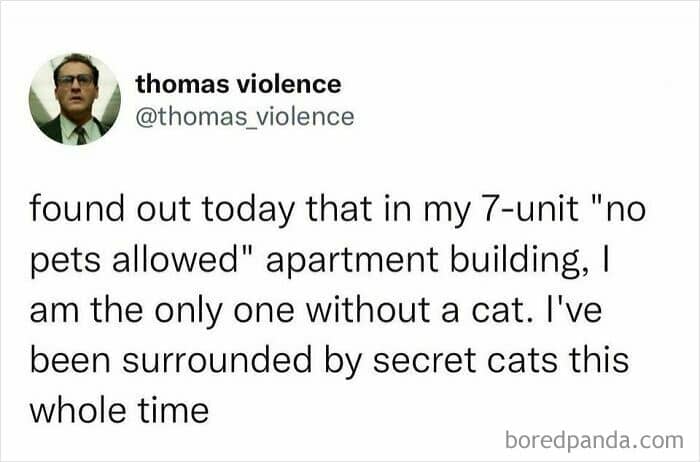Click the boredpanda.com watermark
Image resolution: width=700 pixels, height=462 pixels.
(x=594, y=438)
